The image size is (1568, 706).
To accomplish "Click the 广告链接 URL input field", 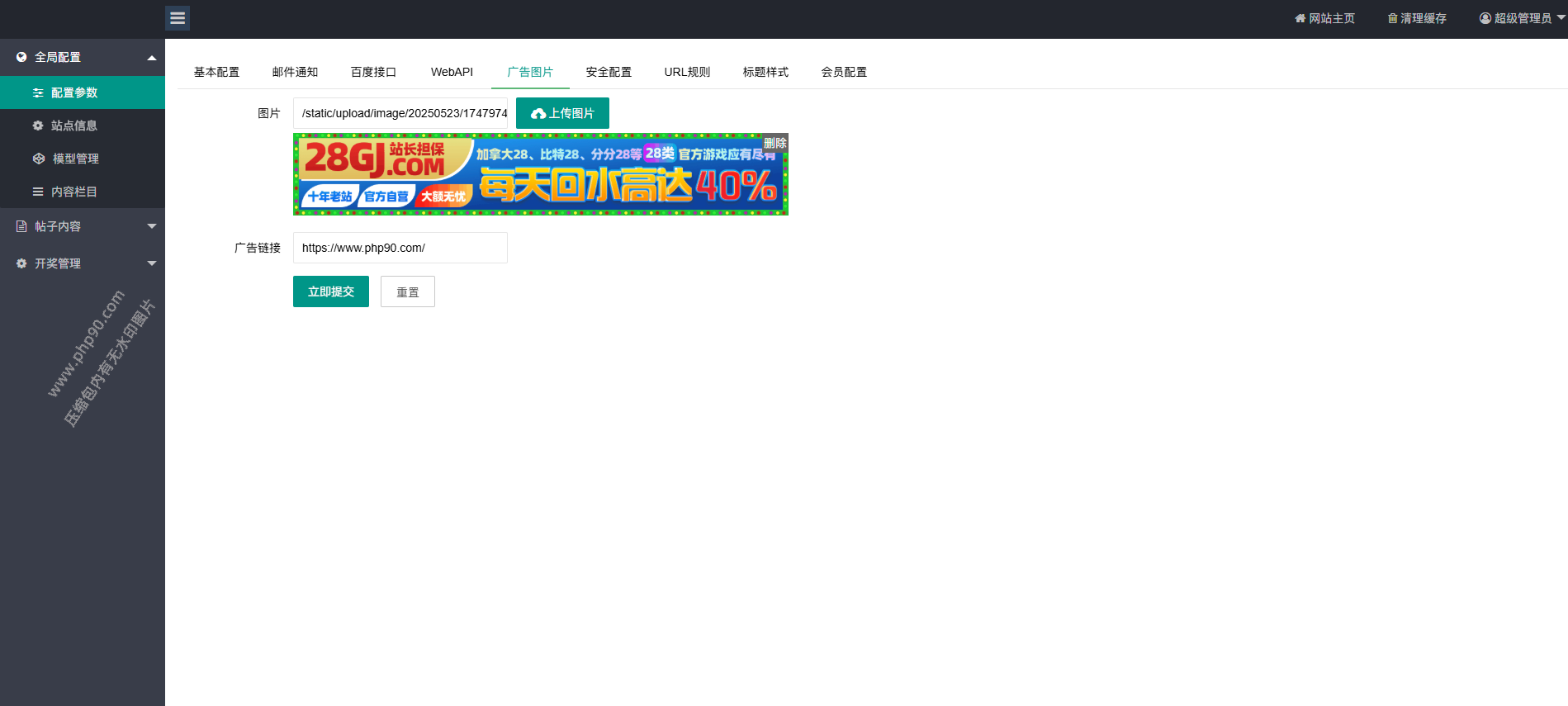I will [x=400, y=248].
